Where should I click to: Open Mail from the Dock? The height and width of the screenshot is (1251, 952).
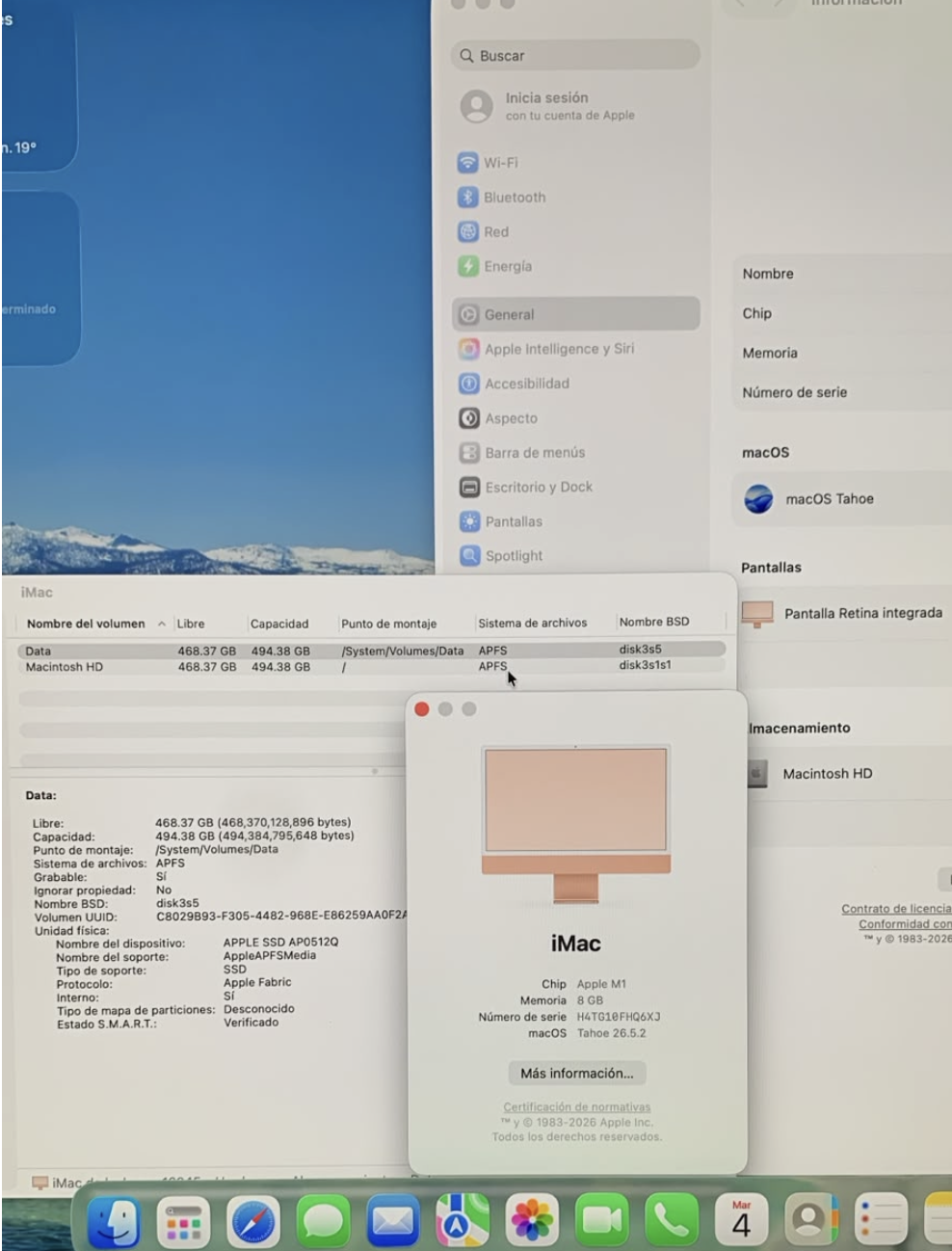(393, 1222)
